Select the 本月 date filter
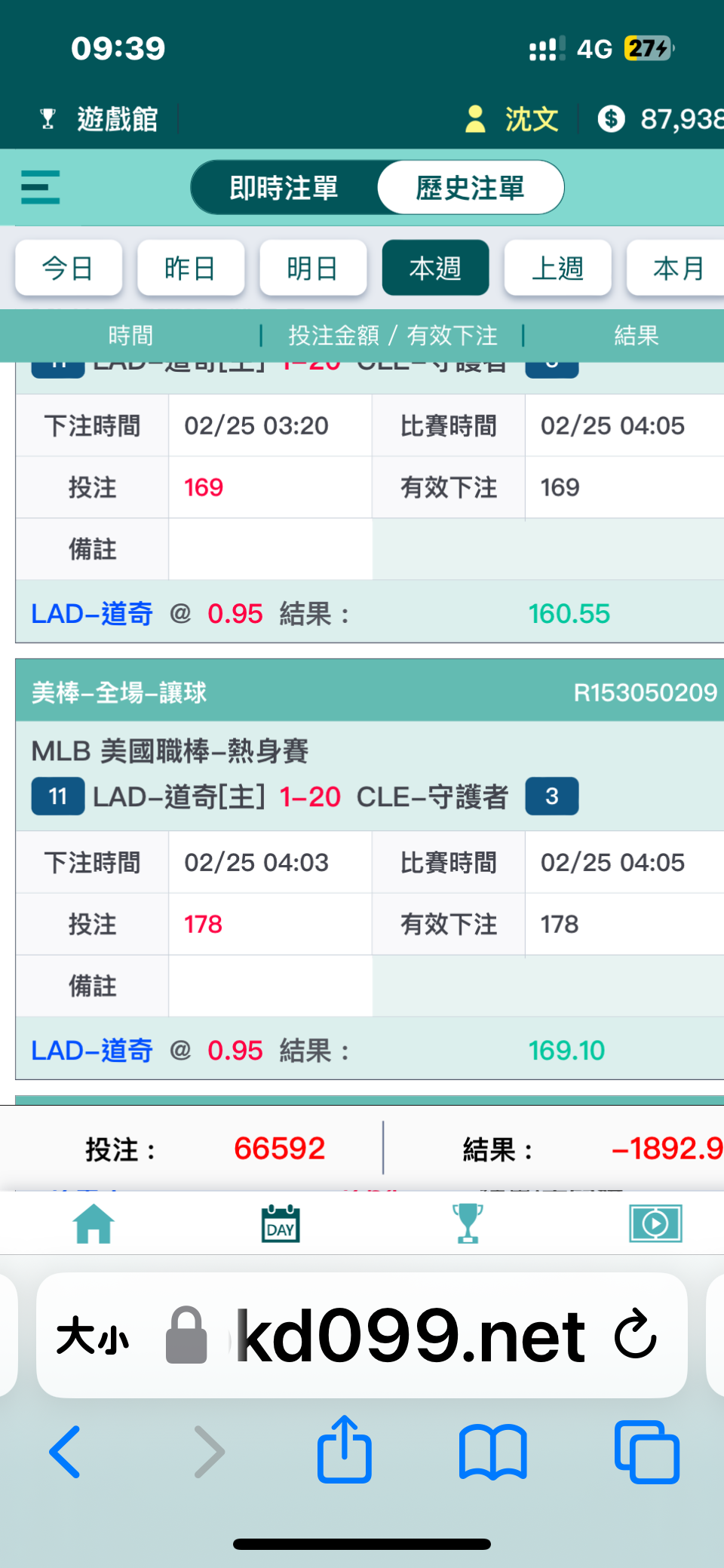The height and width of the screenshot is (1568, 724). (x=677, y=268)
